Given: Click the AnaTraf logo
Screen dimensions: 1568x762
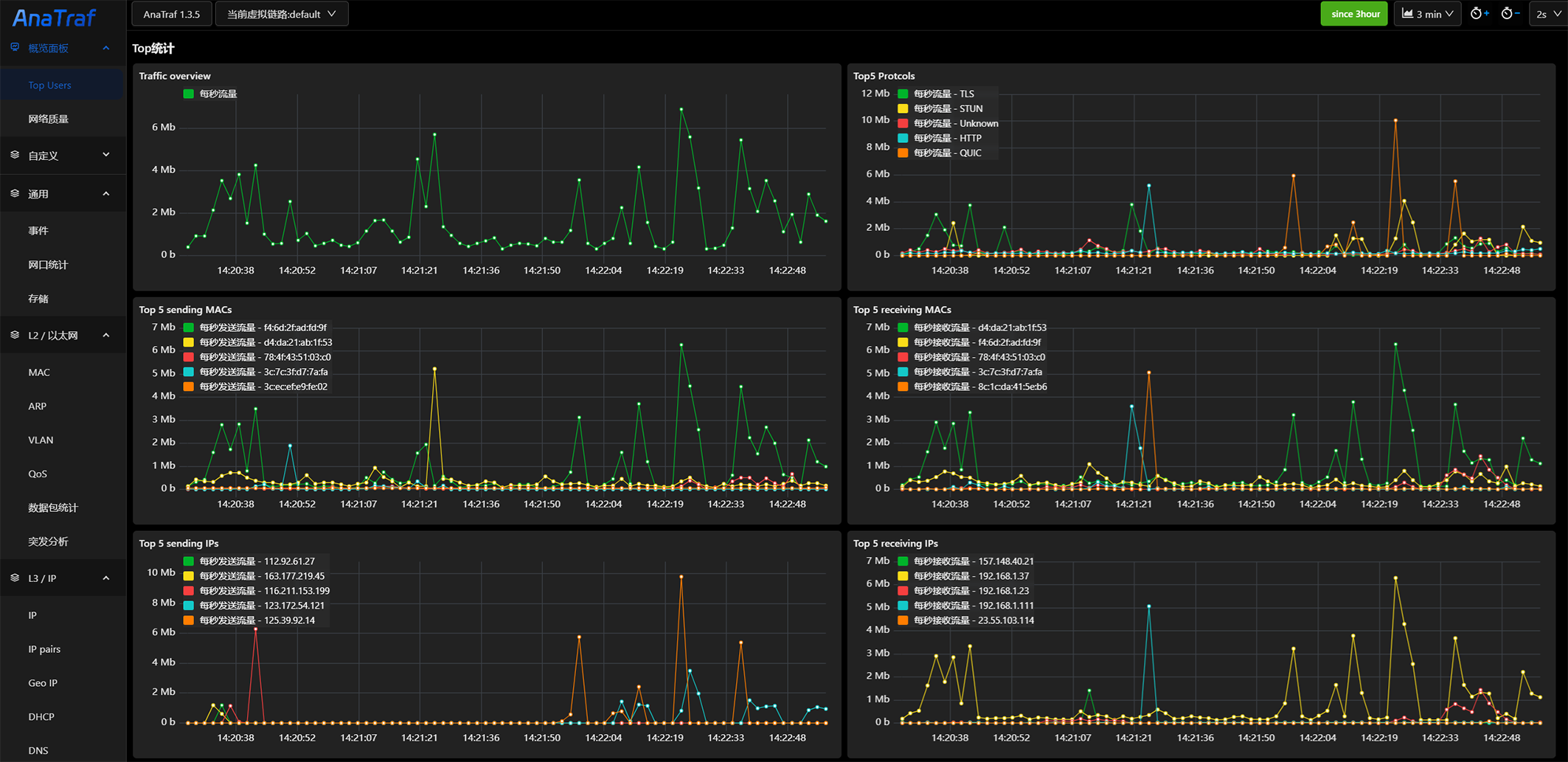Looking at the screenshot, I should [x=54, y=18].
